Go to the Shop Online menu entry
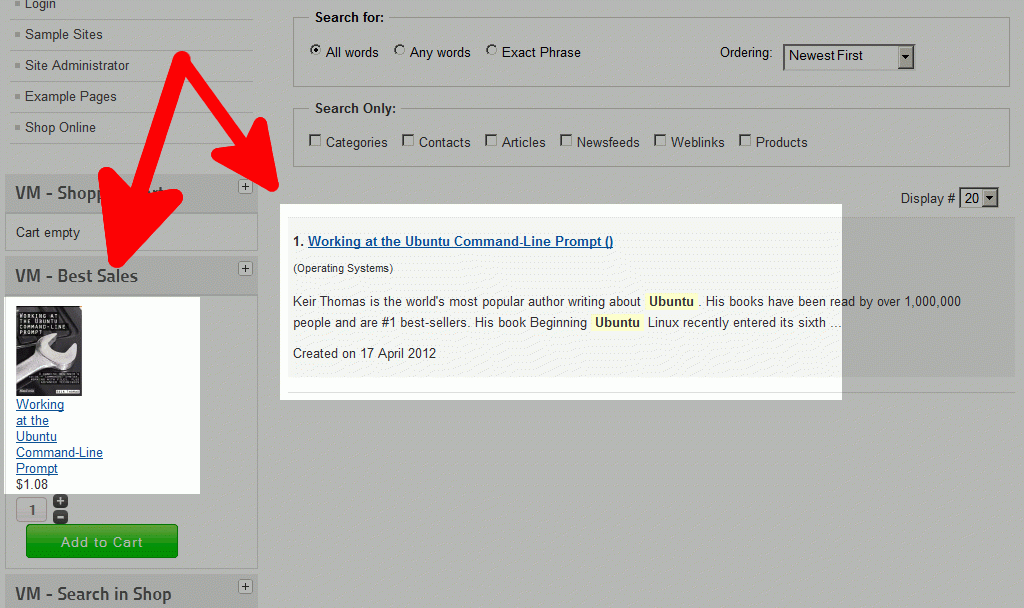The width and height of the screenshot is (1024, 608). point(60,127)
